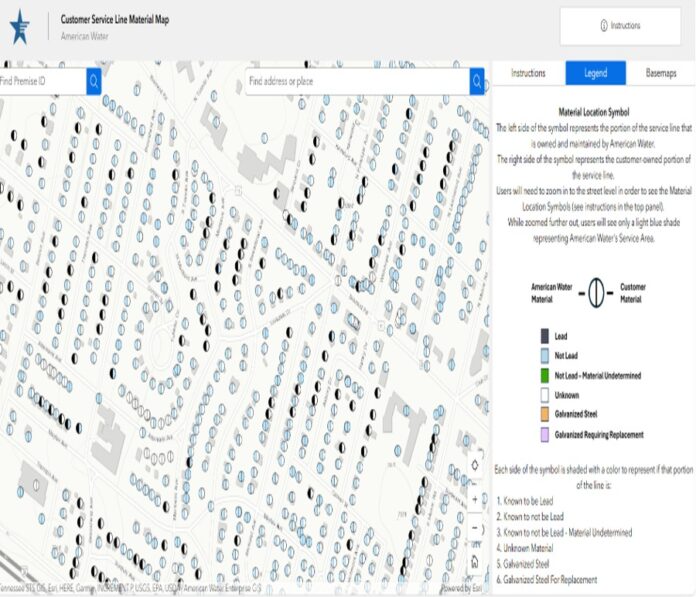Click list item '6. Galvanized Steel For Replacement'
696x597 pixels.
[x=547, y=580]
